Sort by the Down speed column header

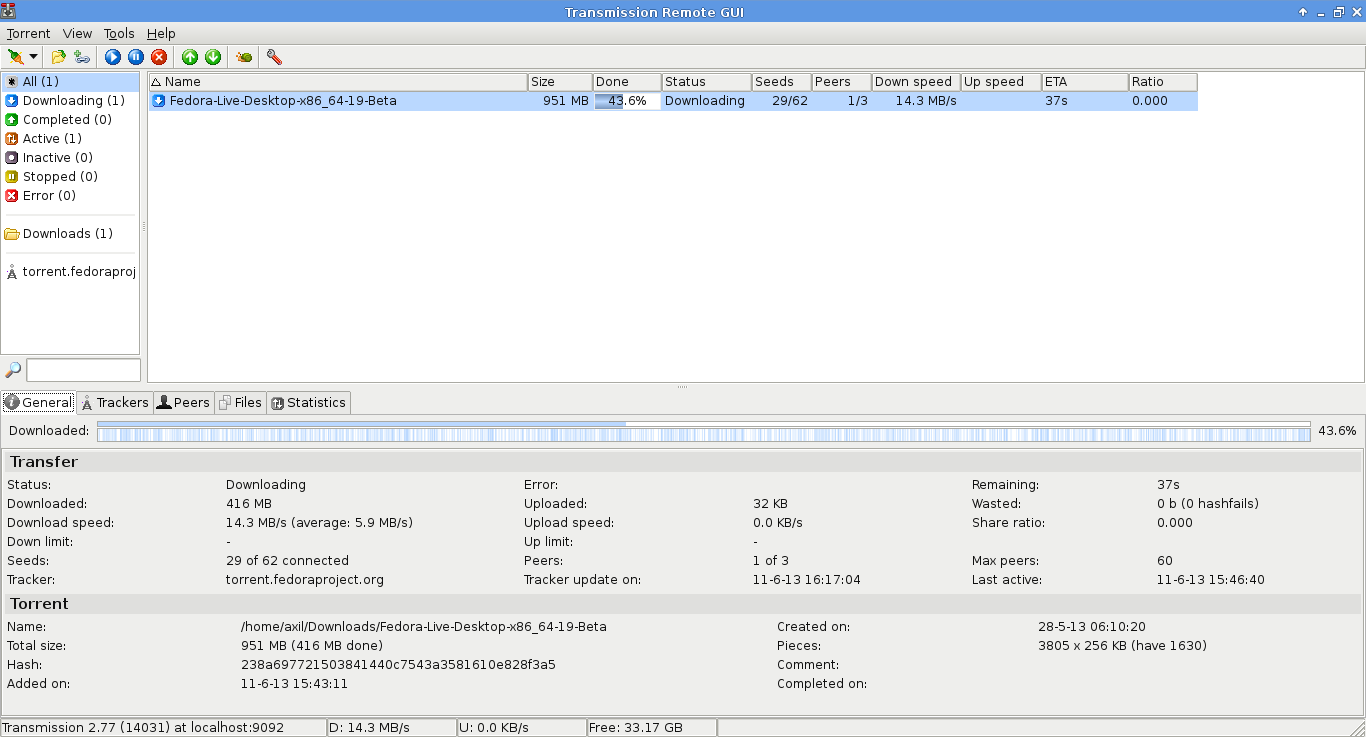pyautogui.click(x=916, y=82)
